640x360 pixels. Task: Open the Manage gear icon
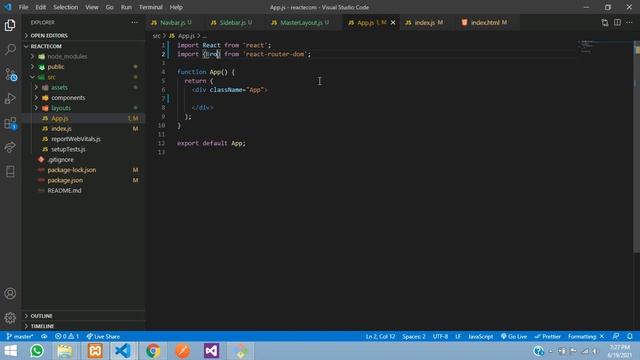coord(10,317)
